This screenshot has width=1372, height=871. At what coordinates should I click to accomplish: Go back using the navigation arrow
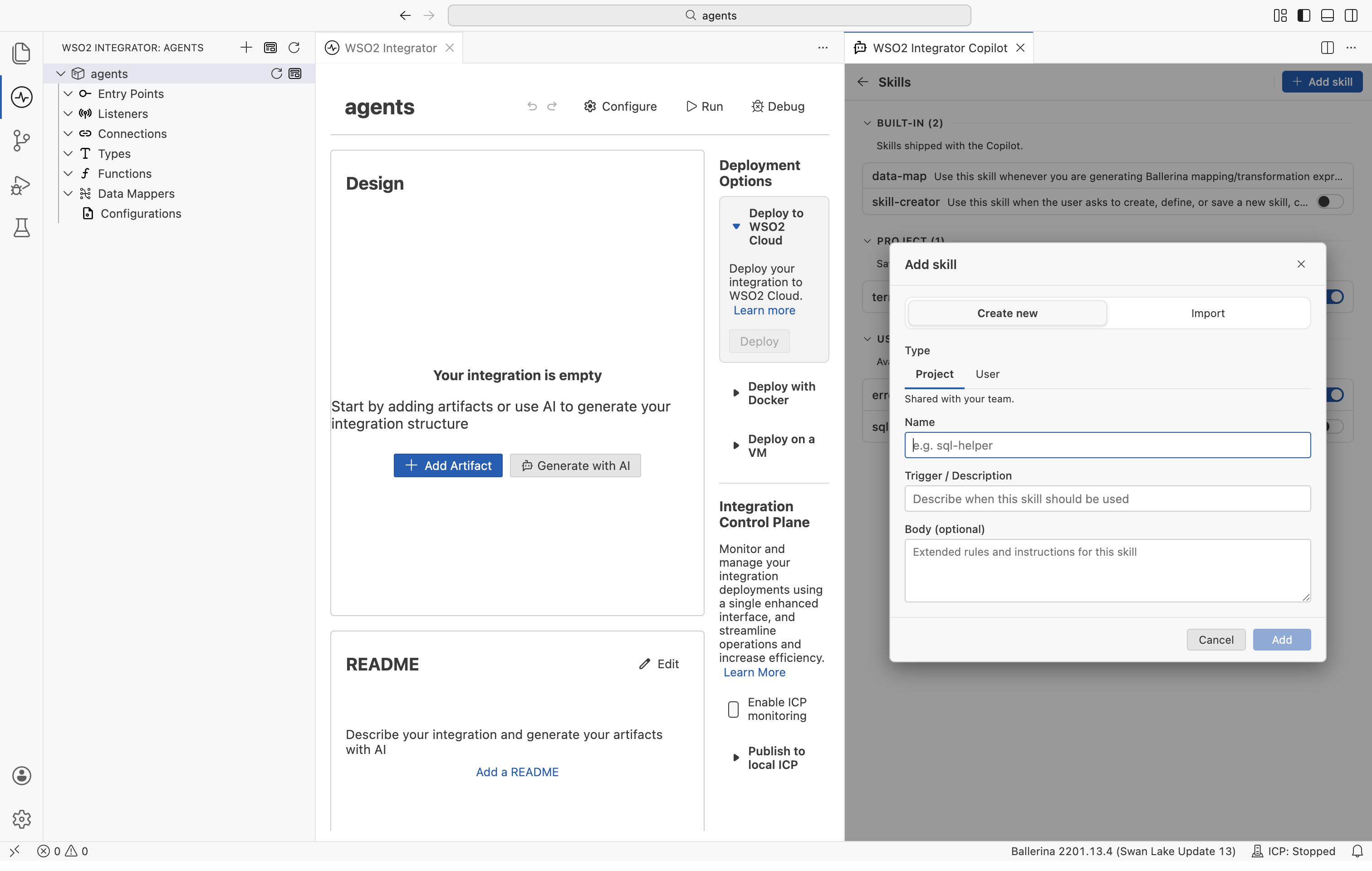[x=405, y=15]
